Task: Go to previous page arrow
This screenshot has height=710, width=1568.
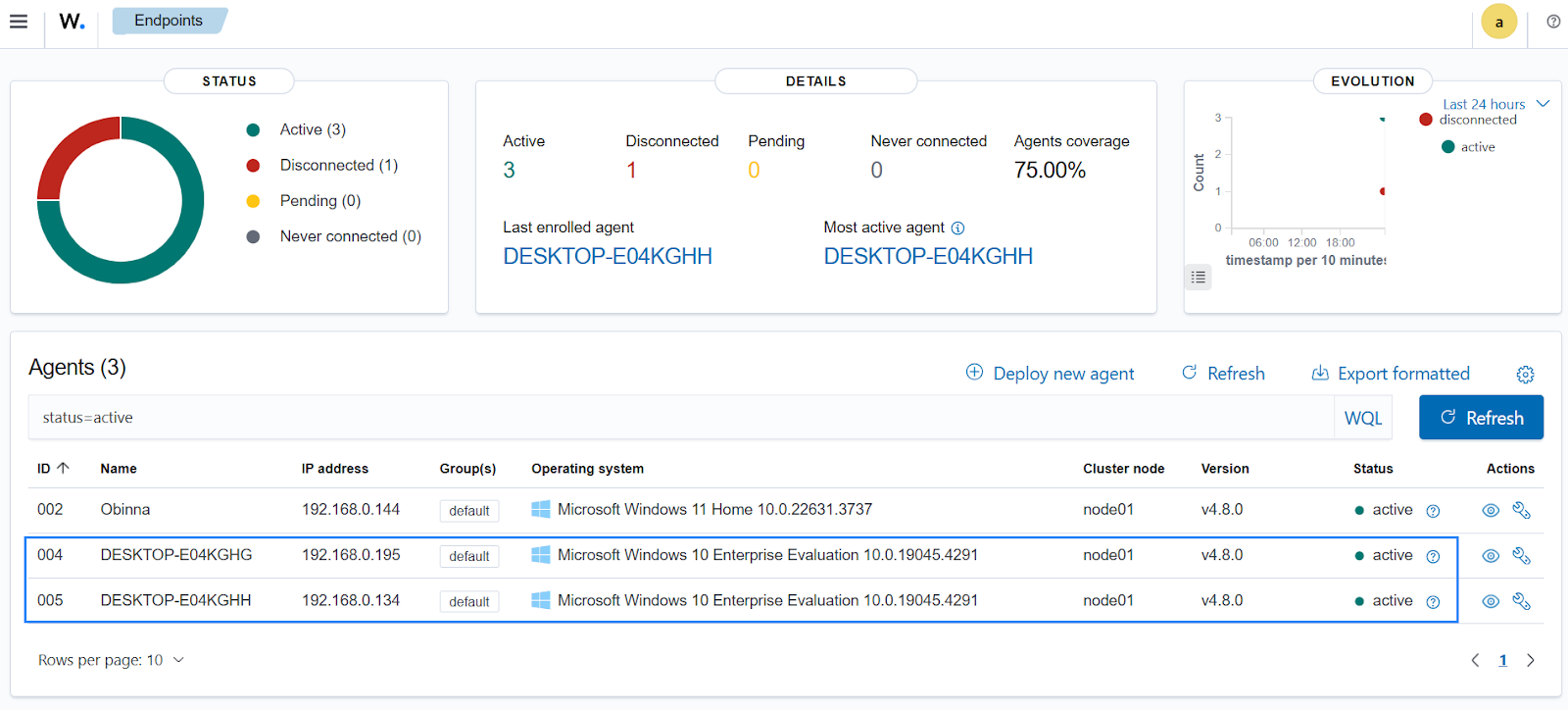Action: click(1475, 661)
